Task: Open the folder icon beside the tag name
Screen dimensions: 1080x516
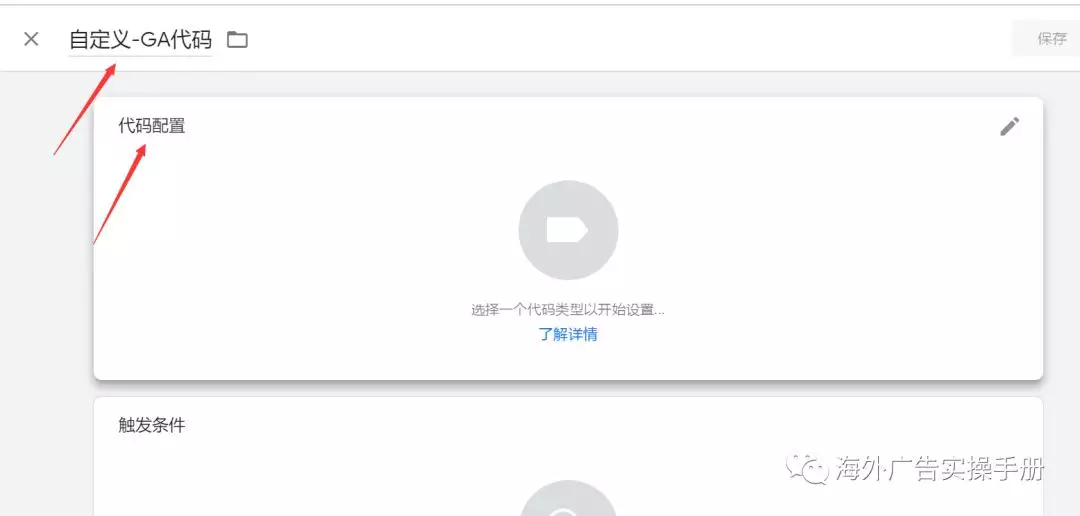Action: (238, 40)
